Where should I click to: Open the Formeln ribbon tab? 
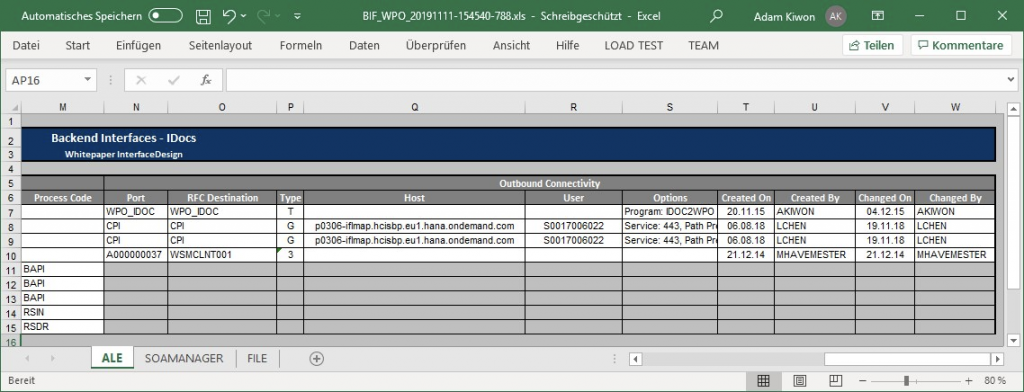[300, 46]
